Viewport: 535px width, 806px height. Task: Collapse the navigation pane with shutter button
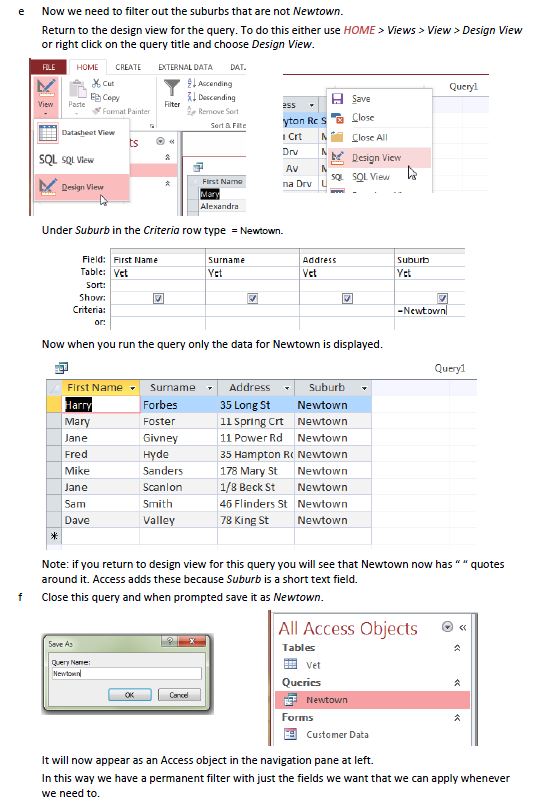pyautogui.click(x=463, y=628)
